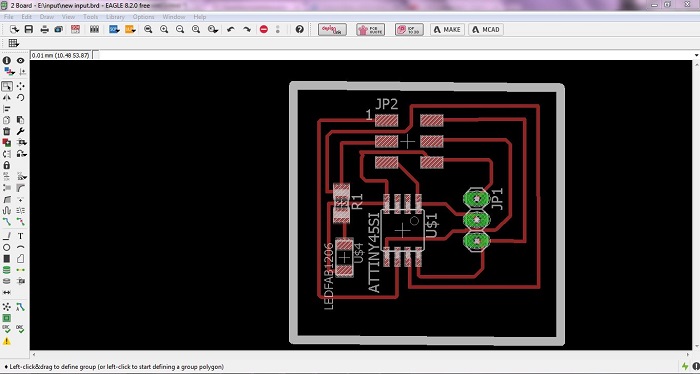Select the Text tool

tap(21, 236)
